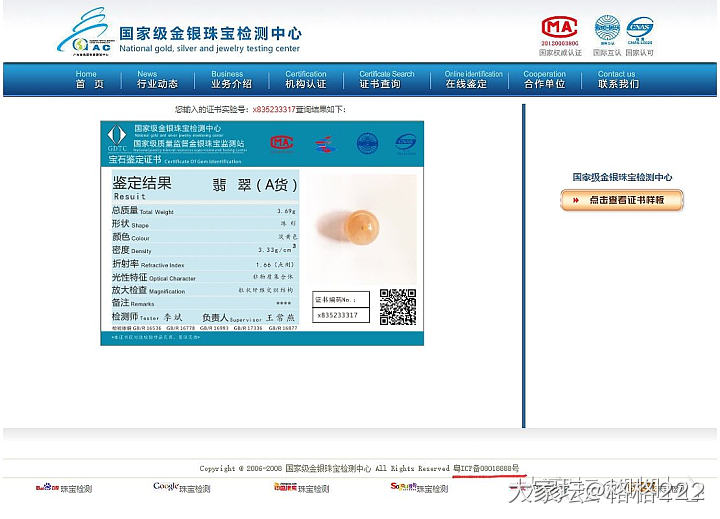Click the red MA certification badge
720x519 pixels.
(x=559, y=27)
